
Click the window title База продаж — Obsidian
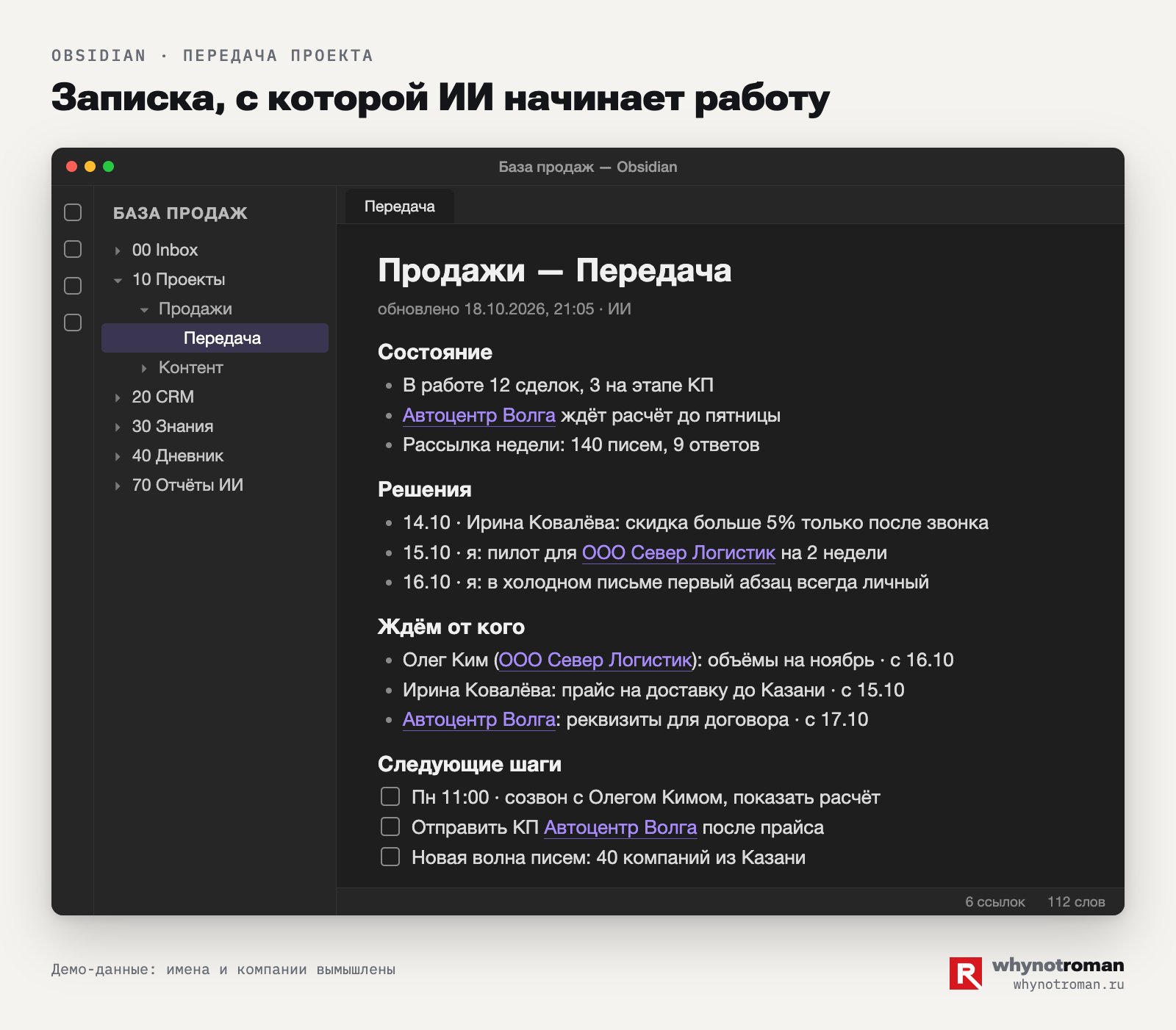click(x=588, y=167)
